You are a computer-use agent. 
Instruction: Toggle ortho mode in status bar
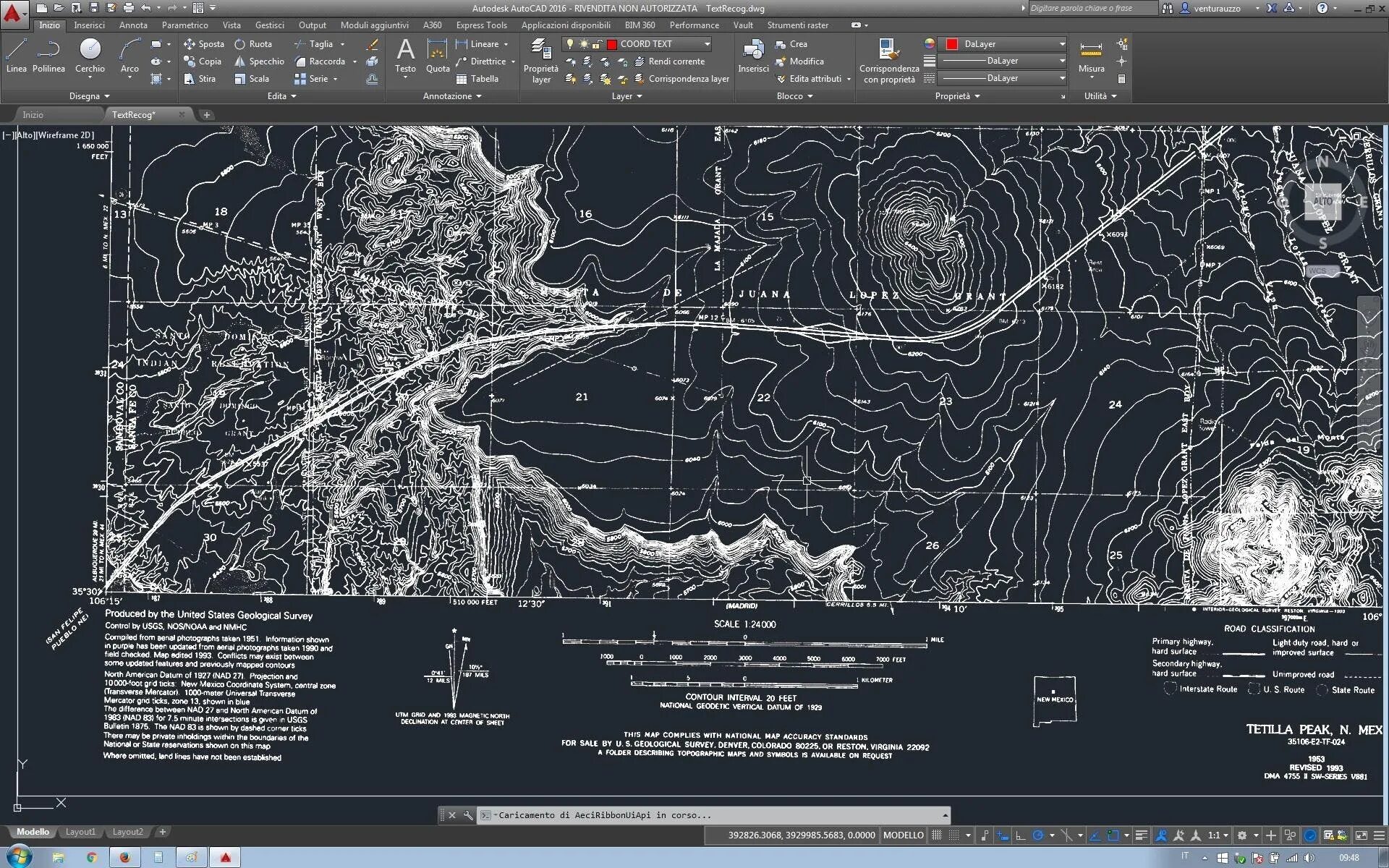1020,835
